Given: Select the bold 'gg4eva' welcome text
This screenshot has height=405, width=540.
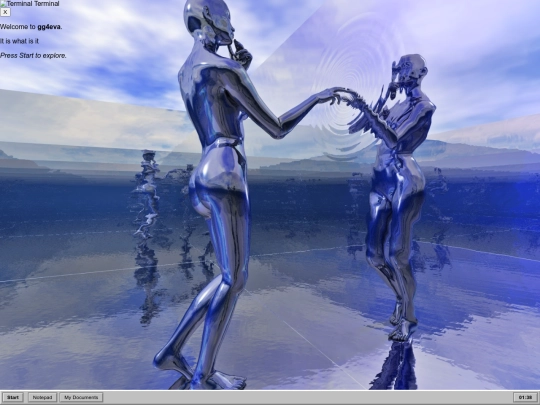Looking at the screenshot, I should pos(49,27).
